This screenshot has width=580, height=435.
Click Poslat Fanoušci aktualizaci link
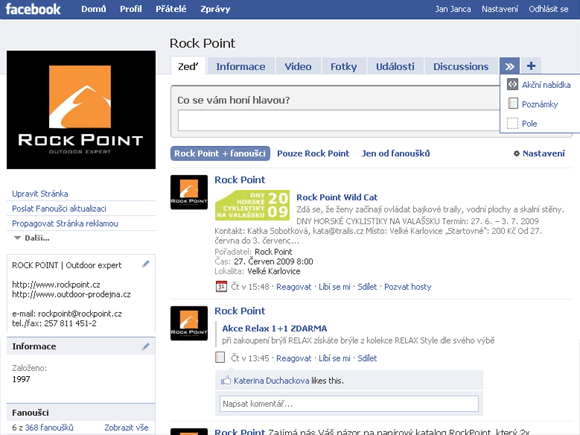pyautogui.click(x=59, y=209)
